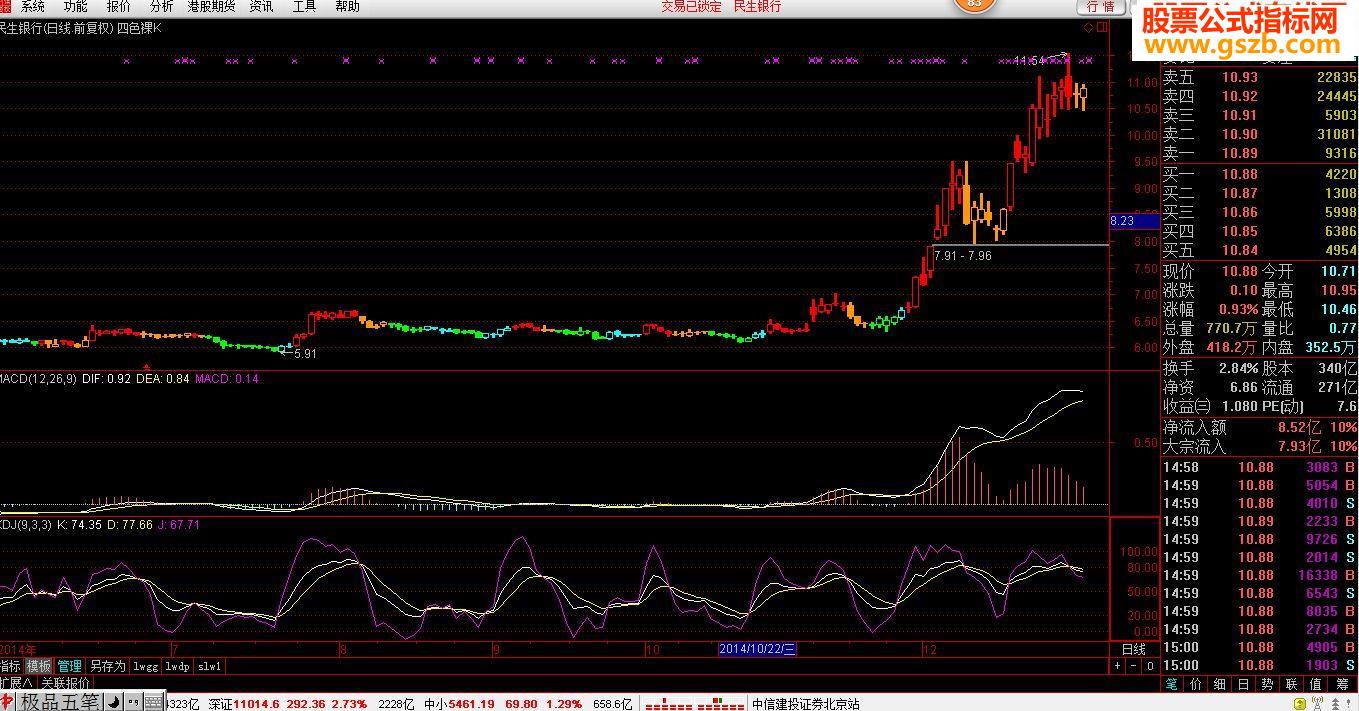Open the 港股期货 menu

[211, 6]
